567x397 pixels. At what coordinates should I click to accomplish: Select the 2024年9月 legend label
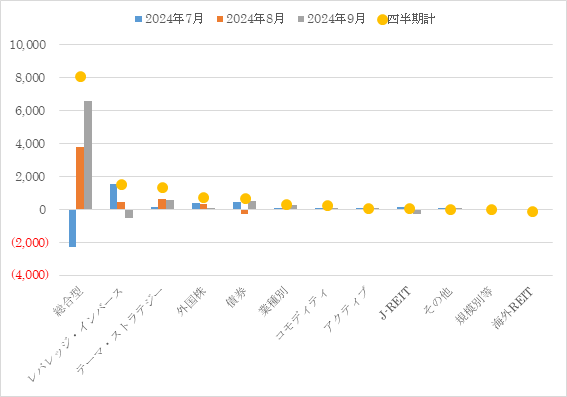(336, 19)
